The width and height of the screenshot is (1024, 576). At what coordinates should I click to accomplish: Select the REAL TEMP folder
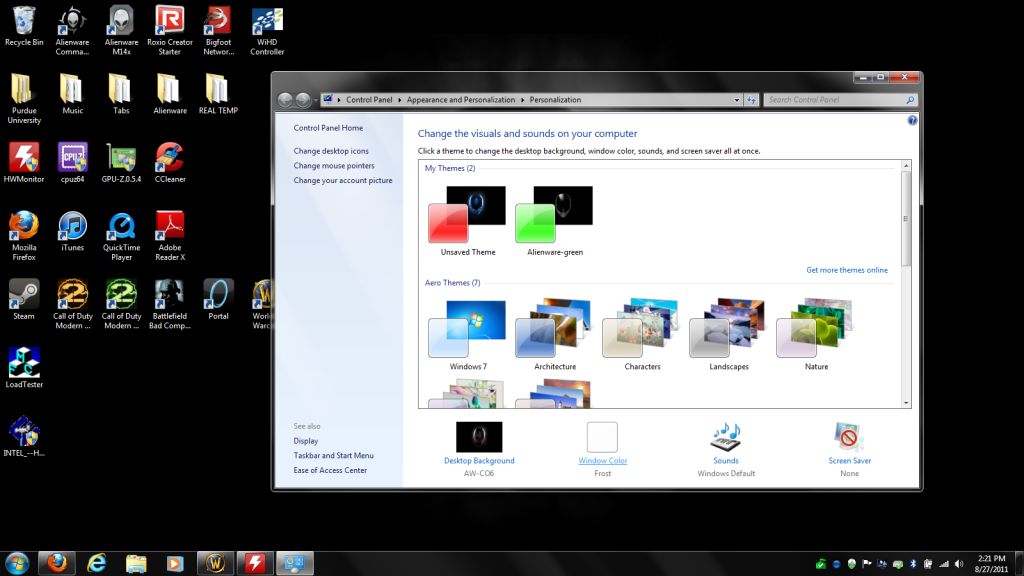click(218, 94)
